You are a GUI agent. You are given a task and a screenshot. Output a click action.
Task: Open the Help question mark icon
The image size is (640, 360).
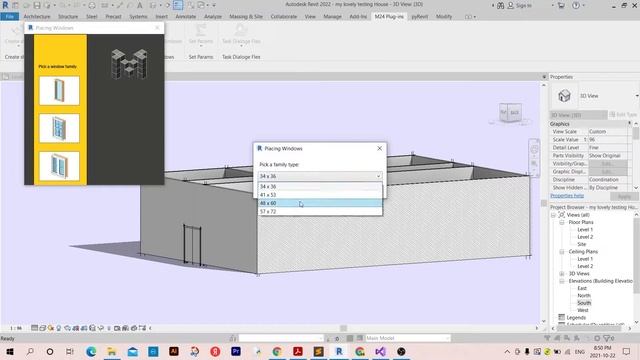(x=576, y=6)
